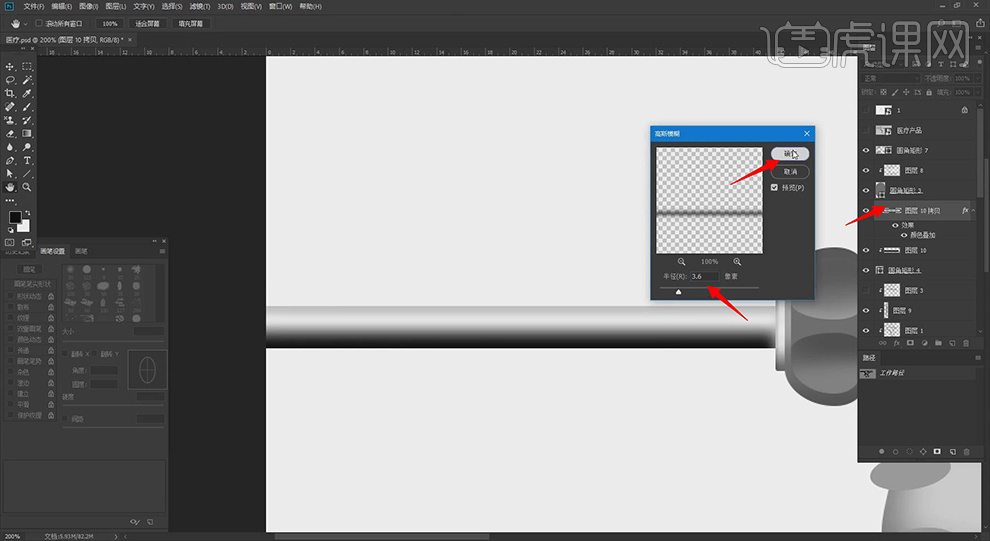Image resolution: width=990 pixels, height=541 pixels.
Task: Click the 填充屏幕 button
Action: pos(191,23)
